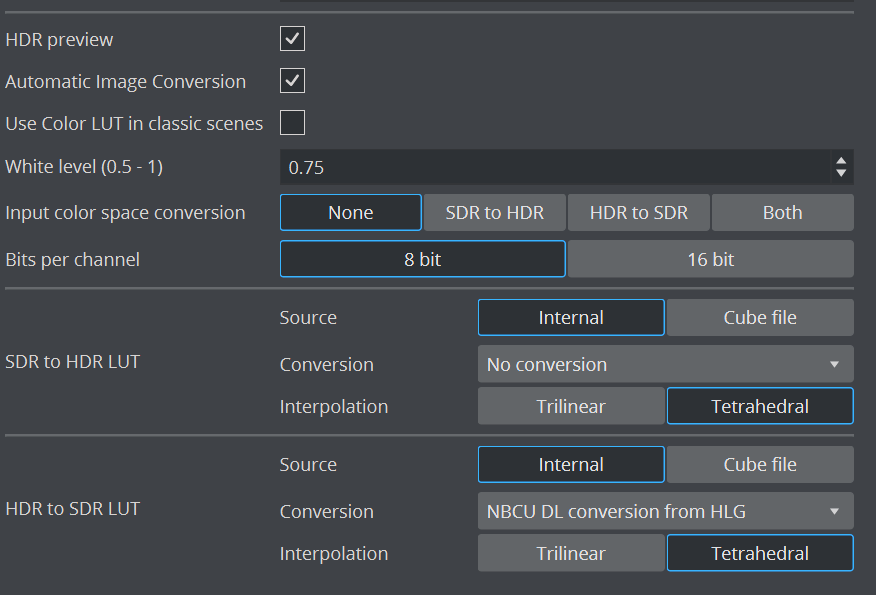Viewport: 876px width, 595px height.
Task: Open NBCU DL conversion from HLG dropdown
Action: point(665,511)
